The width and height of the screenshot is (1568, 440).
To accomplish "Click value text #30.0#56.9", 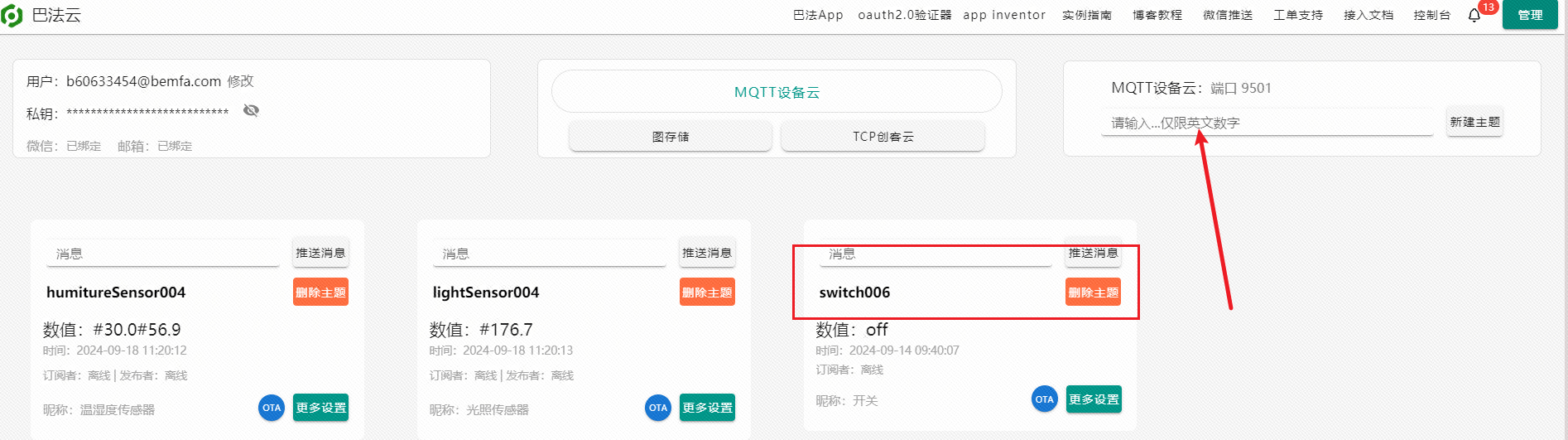I will (137, 330).
